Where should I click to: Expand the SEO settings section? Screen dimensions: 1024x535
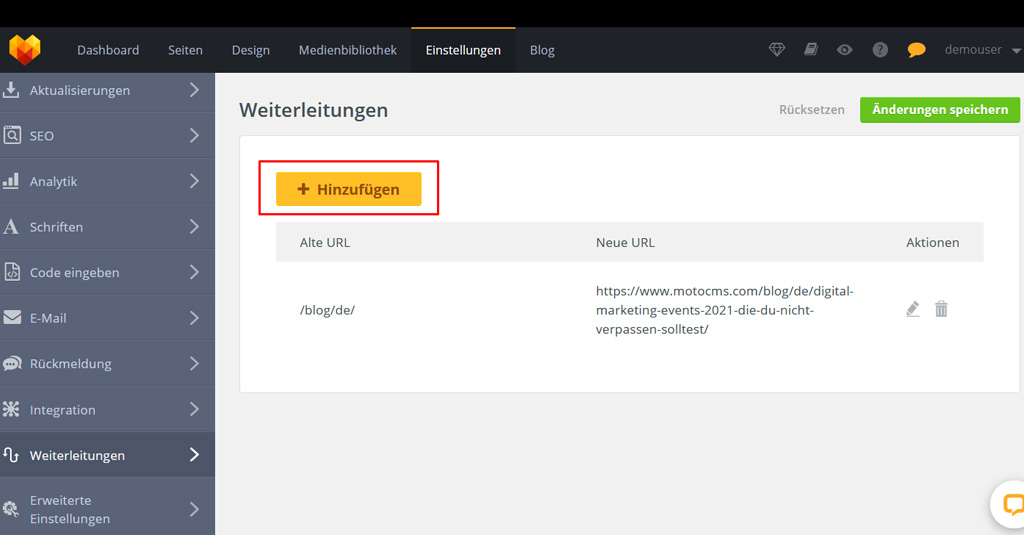pos(107,136)
